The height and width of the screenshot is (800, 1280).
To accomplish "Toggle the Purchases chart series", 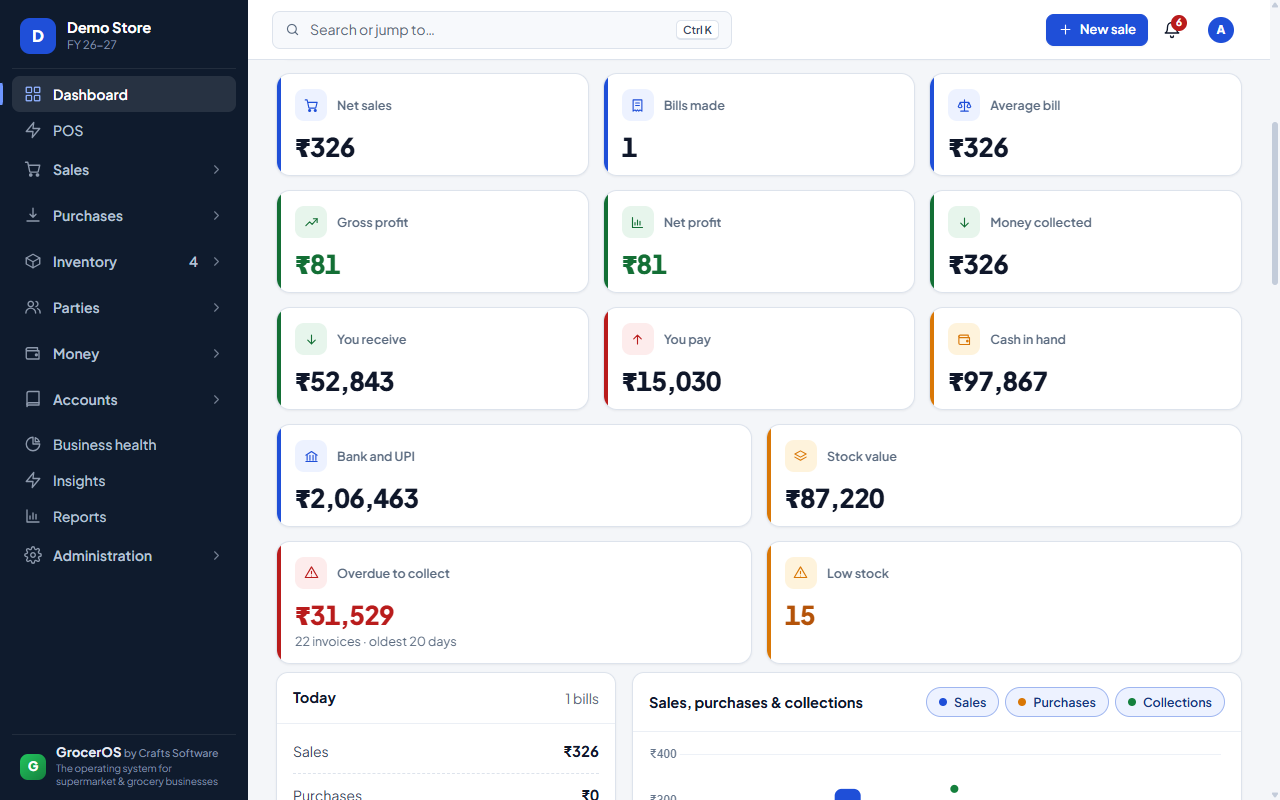I will click(x=1057, y=702).
